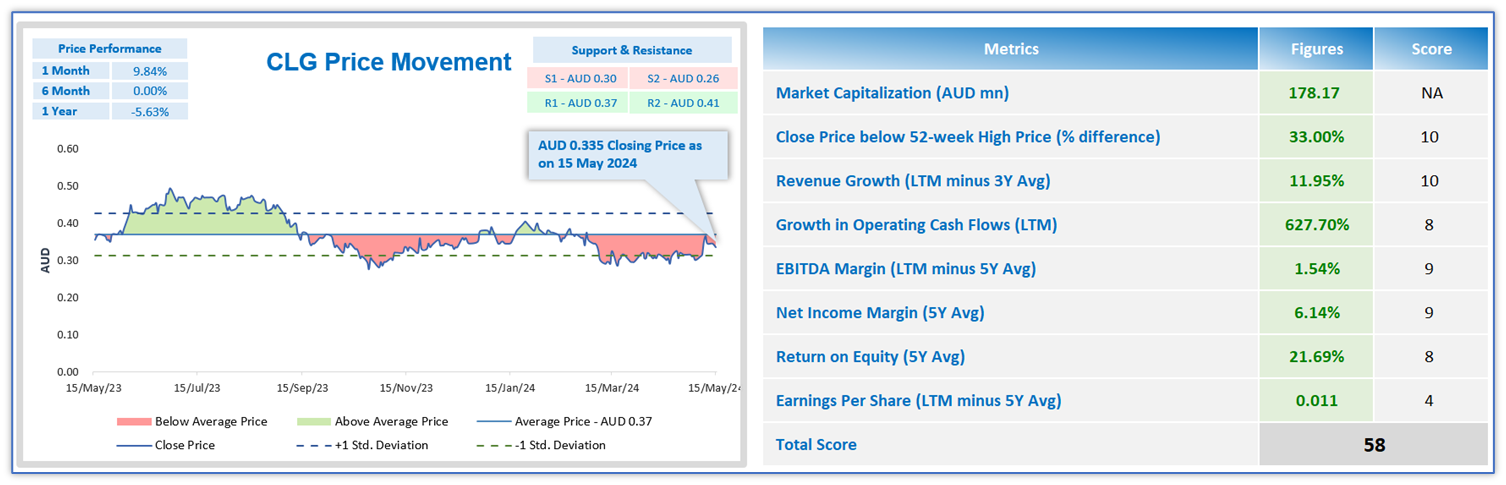Screen dimensions: 1506x485
Task: Select the S1 - AUD 0.30 cell
Action: coord(577,78)
